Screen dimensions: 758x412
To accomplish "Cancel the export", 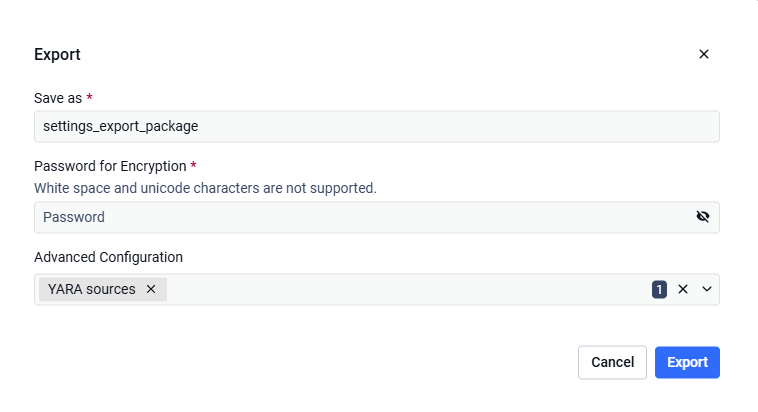I will [x=612, y=362].
